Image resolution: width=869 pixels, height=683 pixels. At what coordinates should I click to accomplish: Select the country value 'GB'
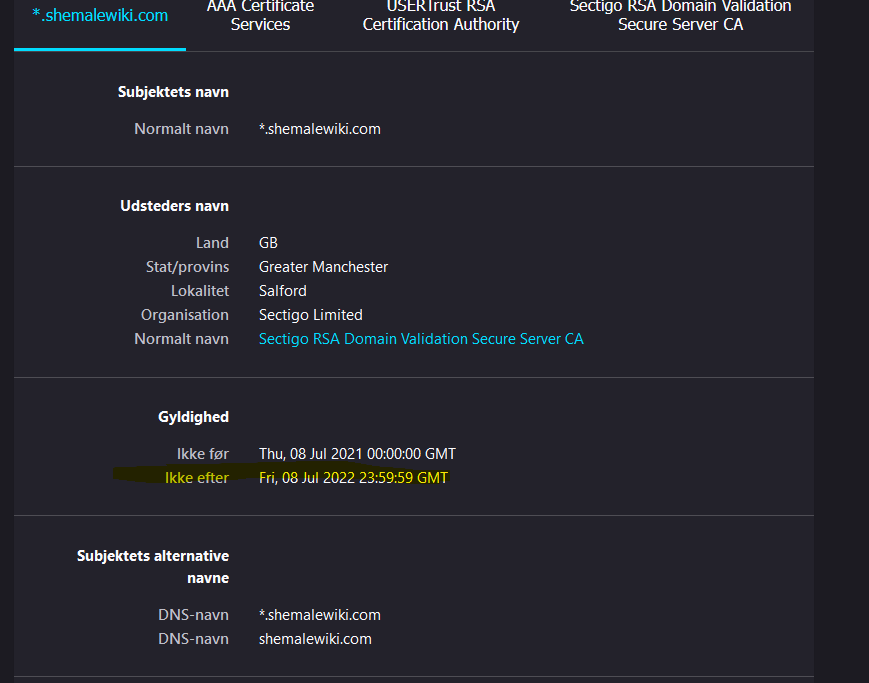point(268,243)
